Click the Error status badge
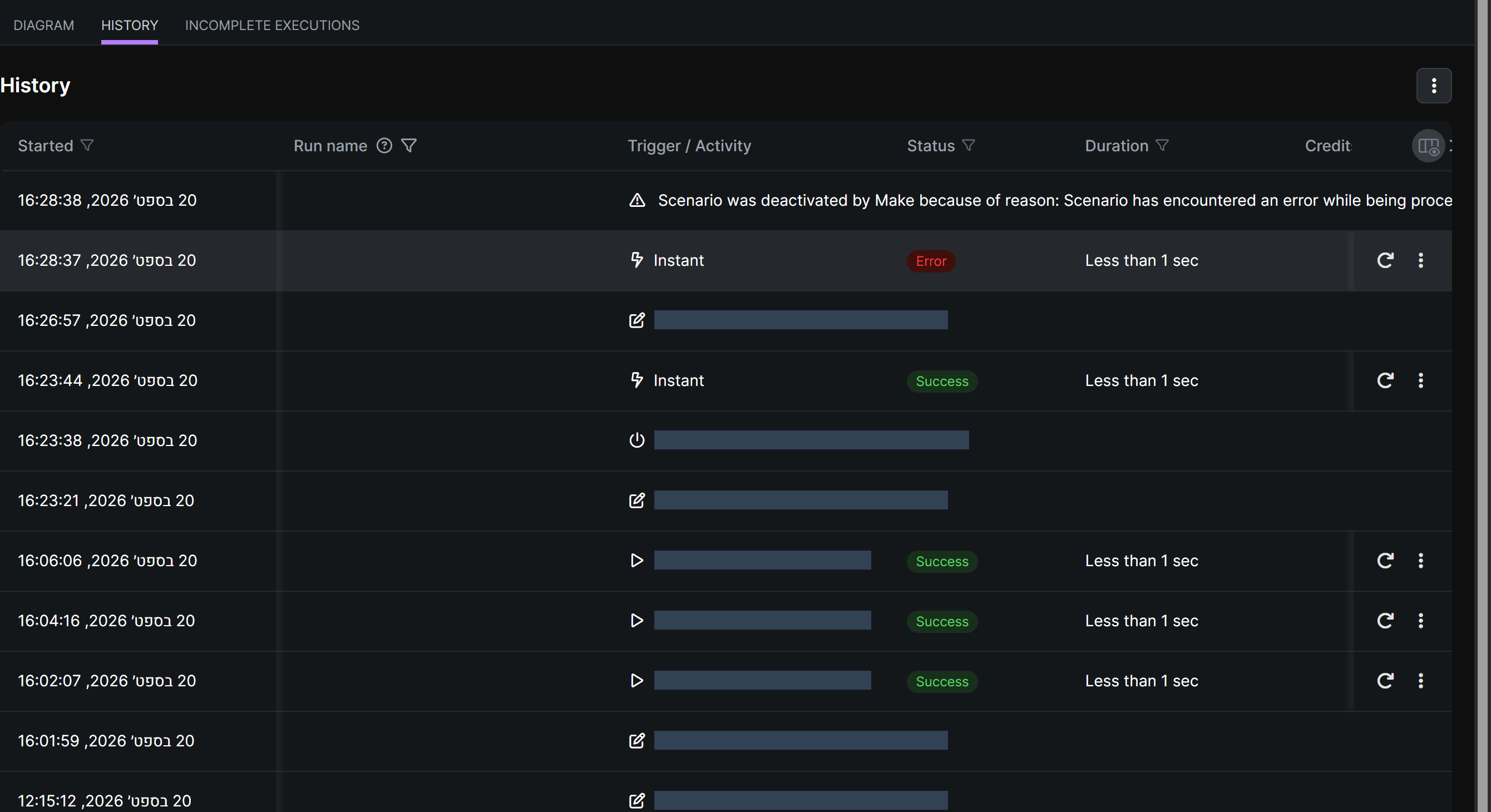The width and height of the screenshot is (1491, 812). (931, 261)
